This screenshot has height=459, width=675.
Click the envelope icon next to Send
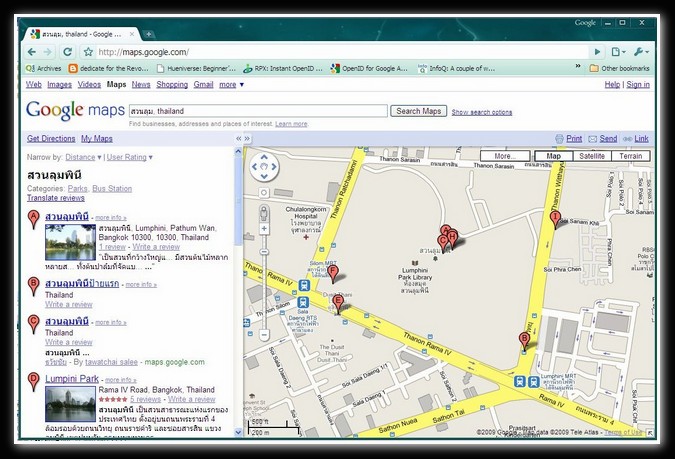(593, 139)
